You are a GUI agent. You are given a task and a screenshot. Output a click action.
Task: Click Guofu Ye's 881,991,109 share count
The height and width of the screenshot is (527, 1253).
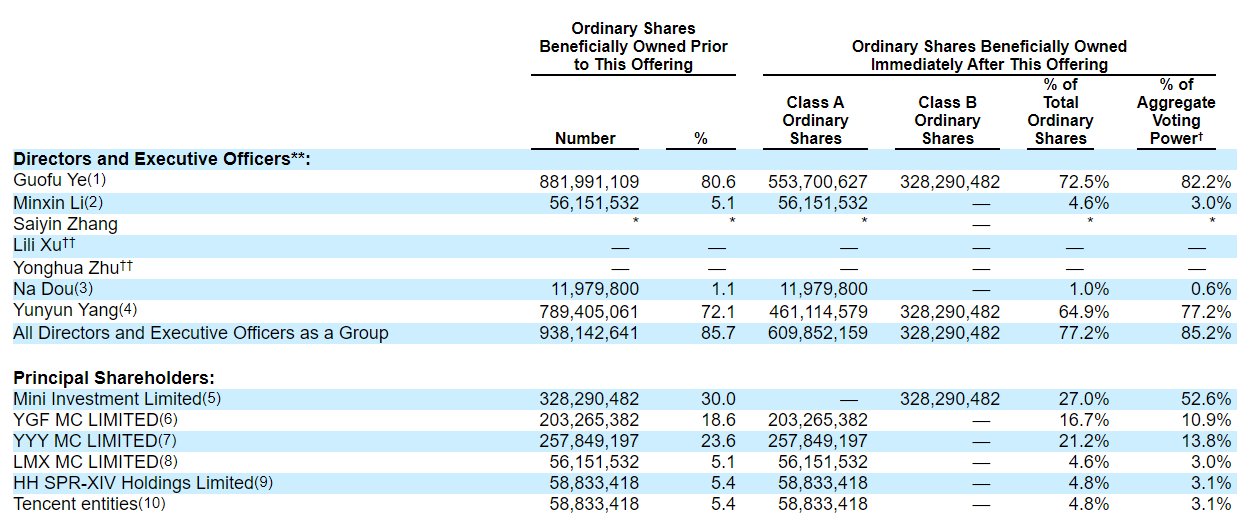[x=589, y=182]
